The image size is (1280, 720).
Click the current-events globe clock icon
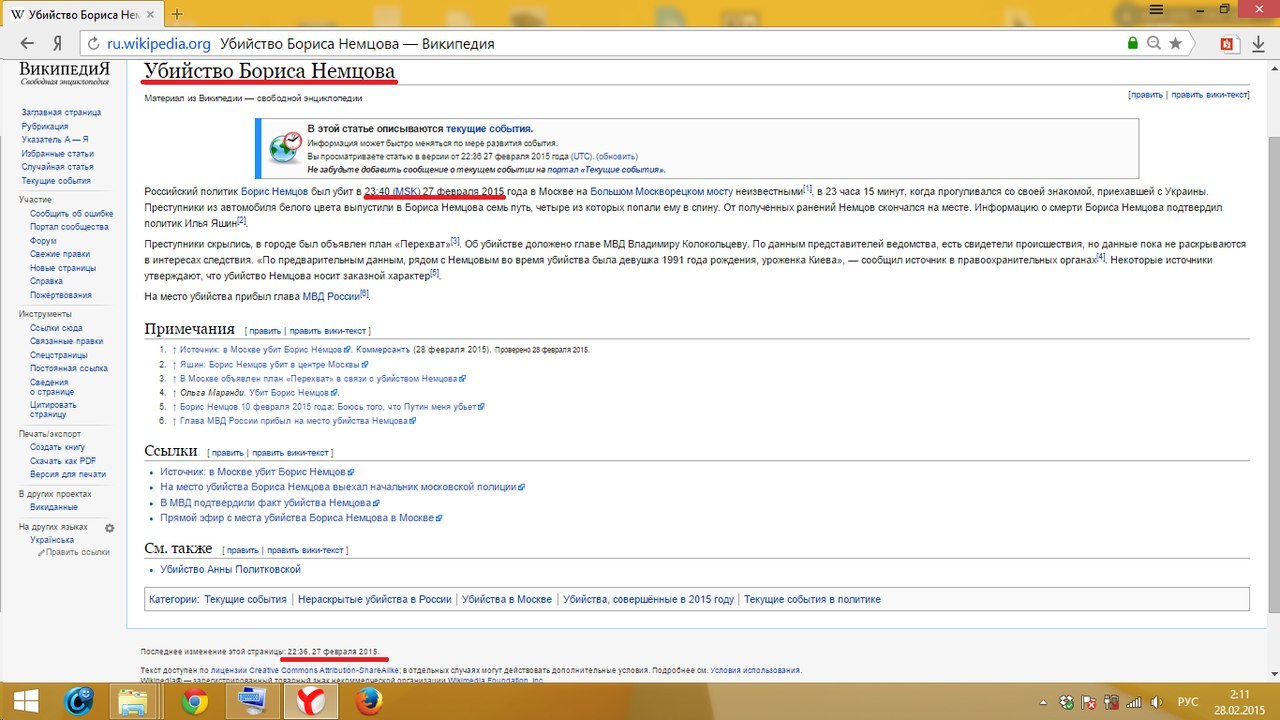click(285, 148)
